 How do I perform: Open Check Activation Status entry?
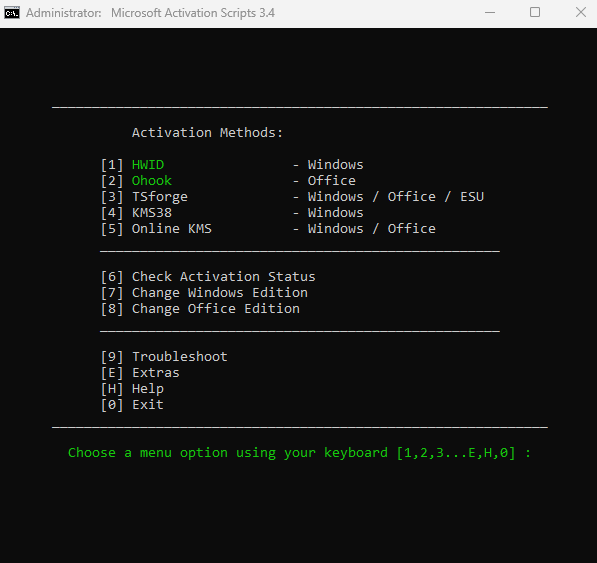coord(223,276)
